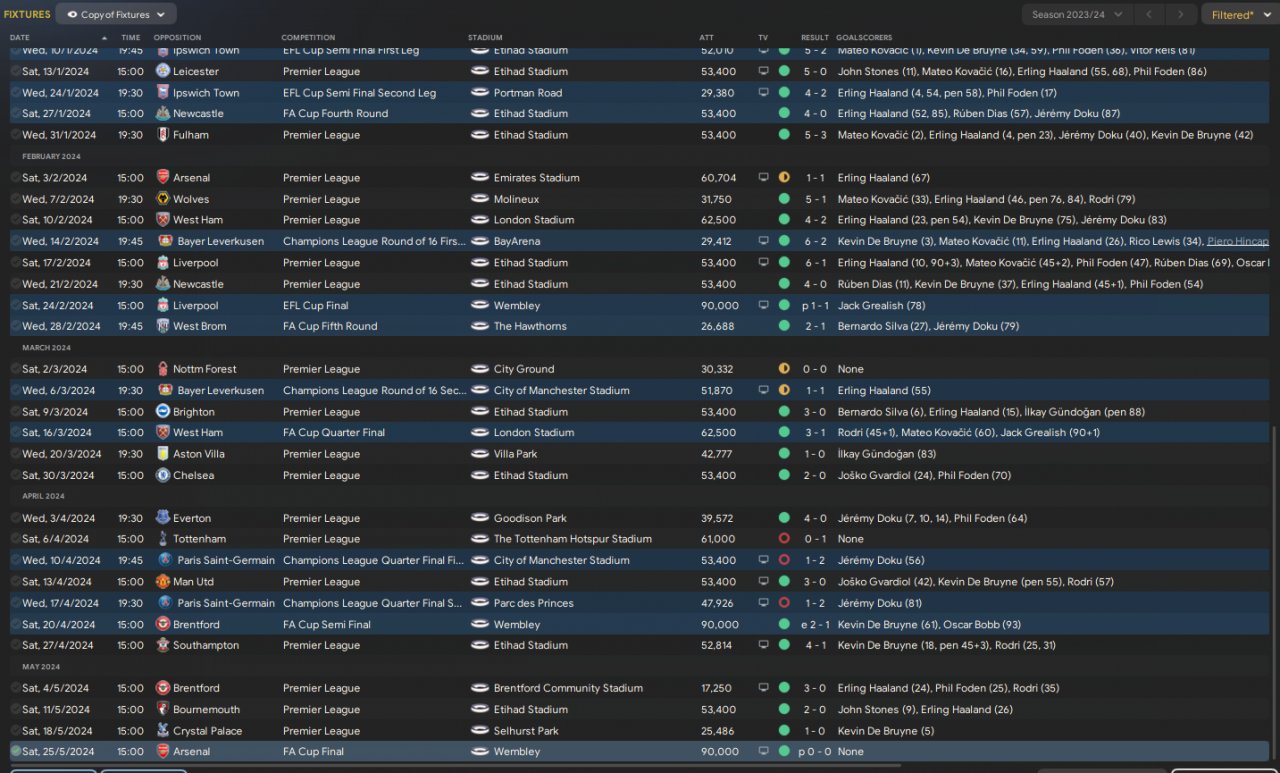Click the May 2024 month header
The height and width of the screenshot is (773, 1280).
tap(42, 667)
